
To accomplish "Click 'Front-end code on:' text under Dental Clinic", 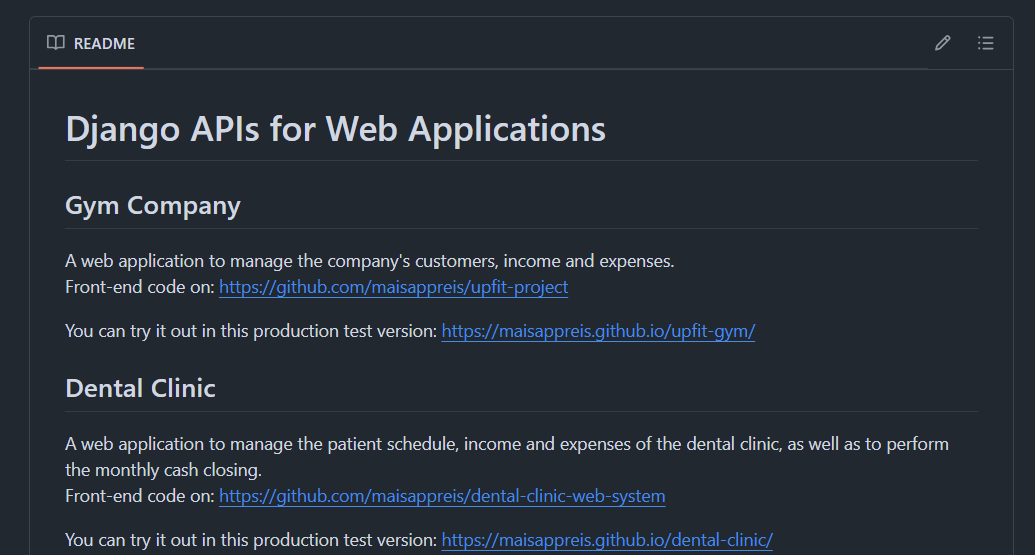I will 140,496.
